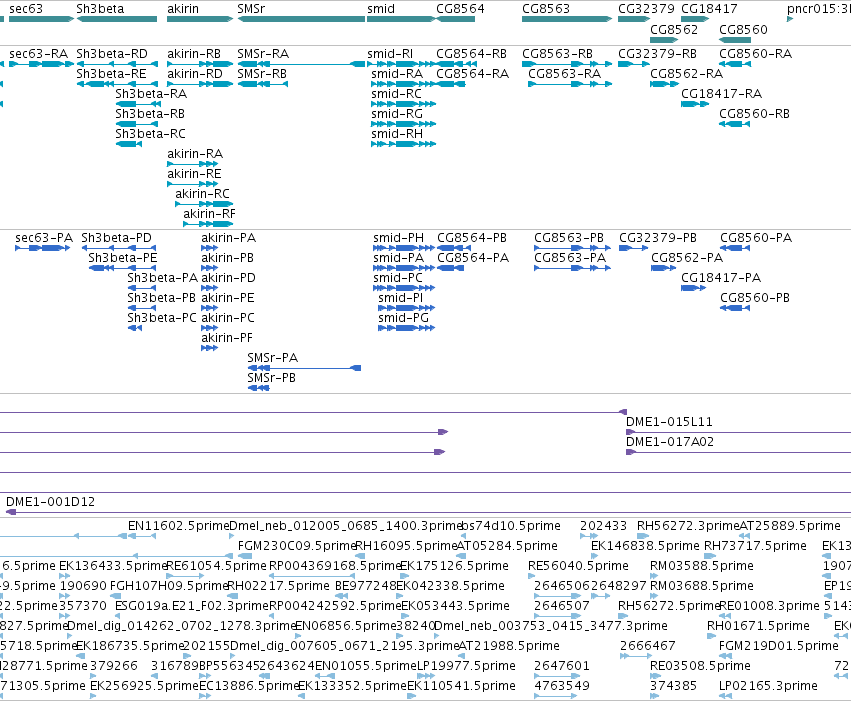Select the SMSr-PA protein label

pos(272,358)
